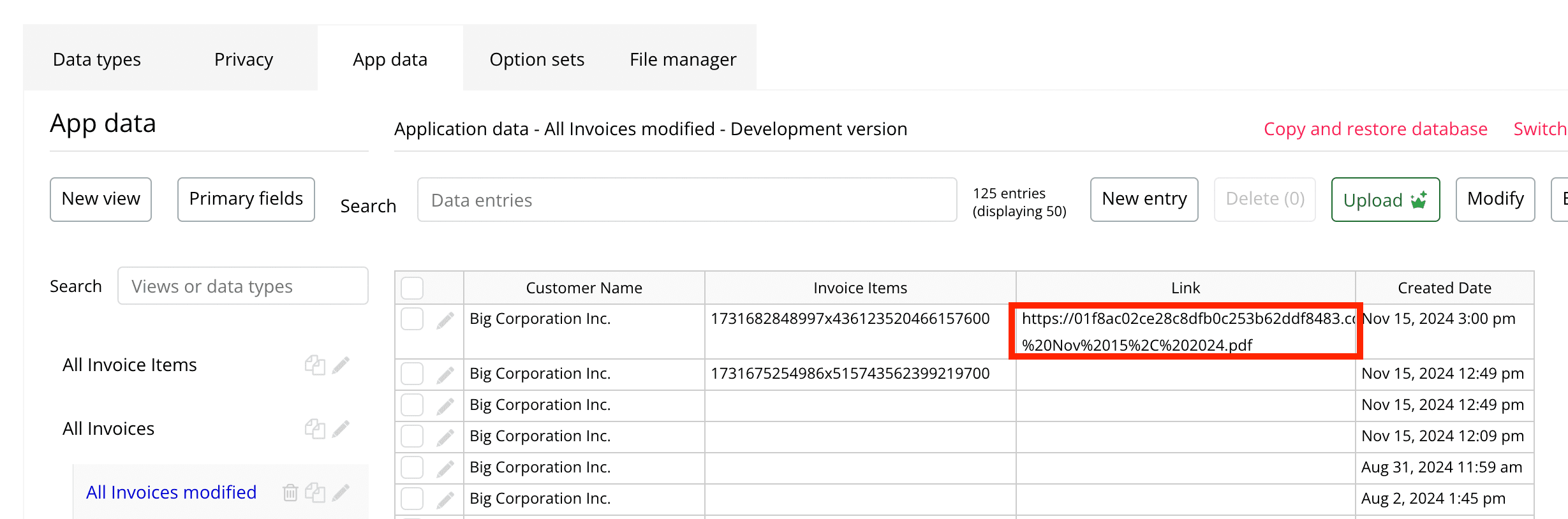Viewport: 1568px width, 519px height.
Task: Click the copy icon next to All Invoice Items
Action: (314, 365)
